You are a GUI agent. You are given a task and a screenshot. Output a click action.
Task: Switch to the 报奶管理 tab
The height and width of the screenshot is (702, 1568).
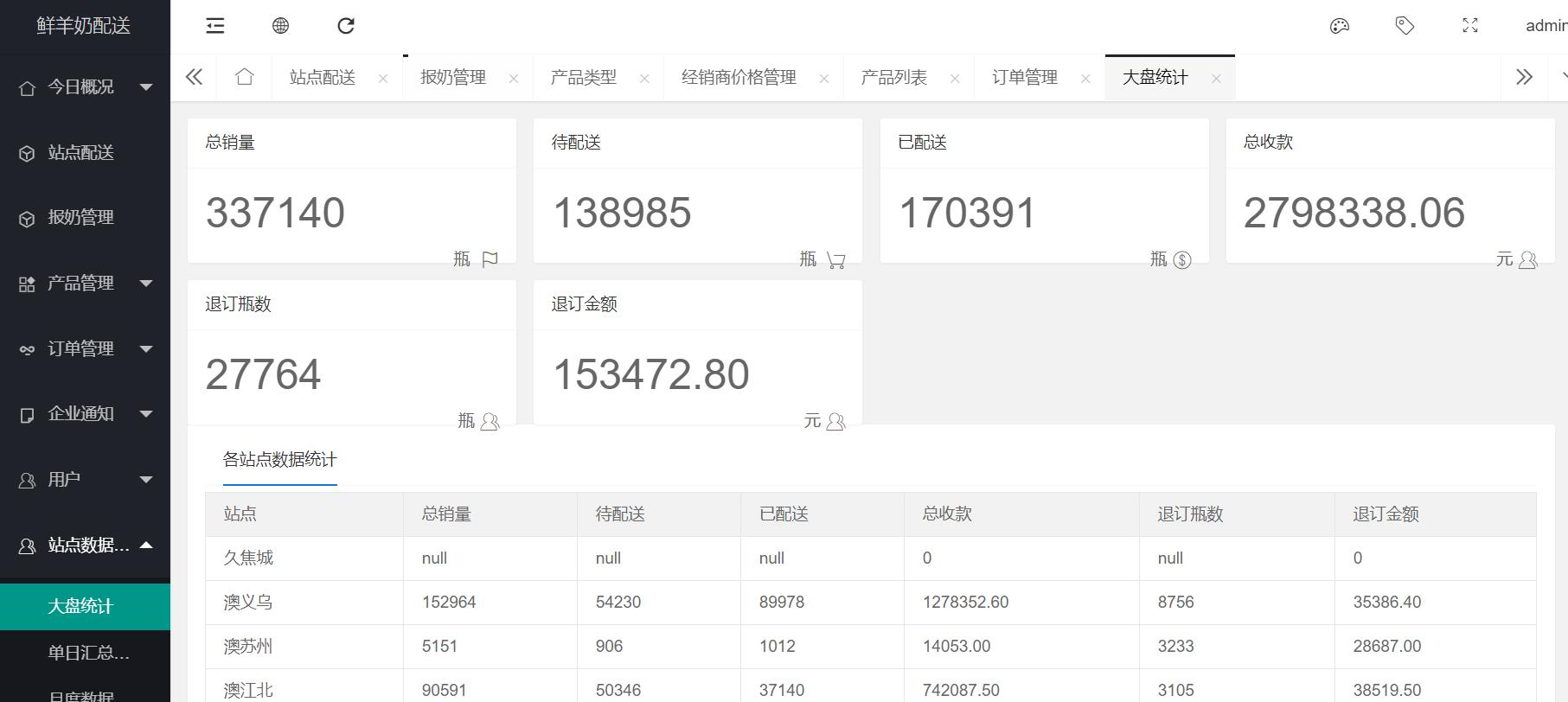[x=453, y=77]
